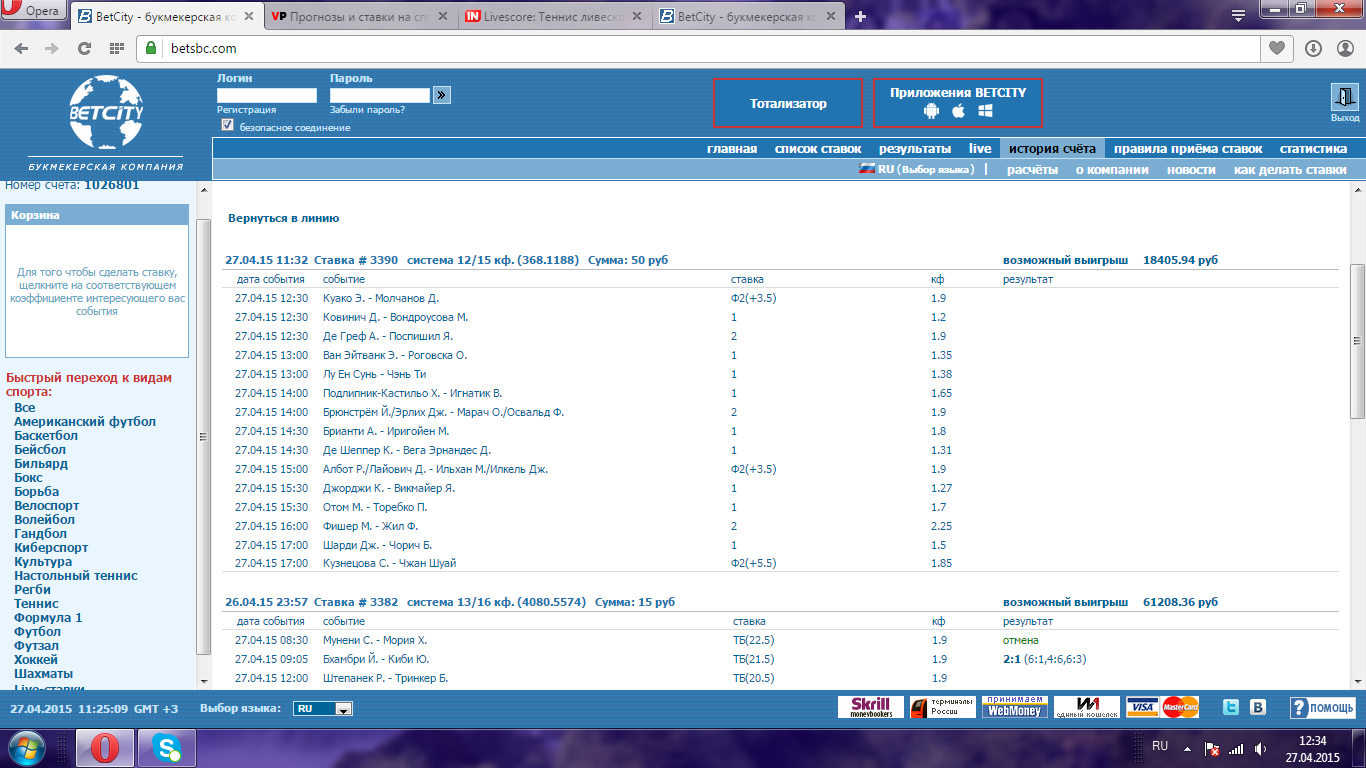The width and height of the screenshot is (1366, 768).
Task: Select Теннис in the sports list
Action: pos(36,604)
